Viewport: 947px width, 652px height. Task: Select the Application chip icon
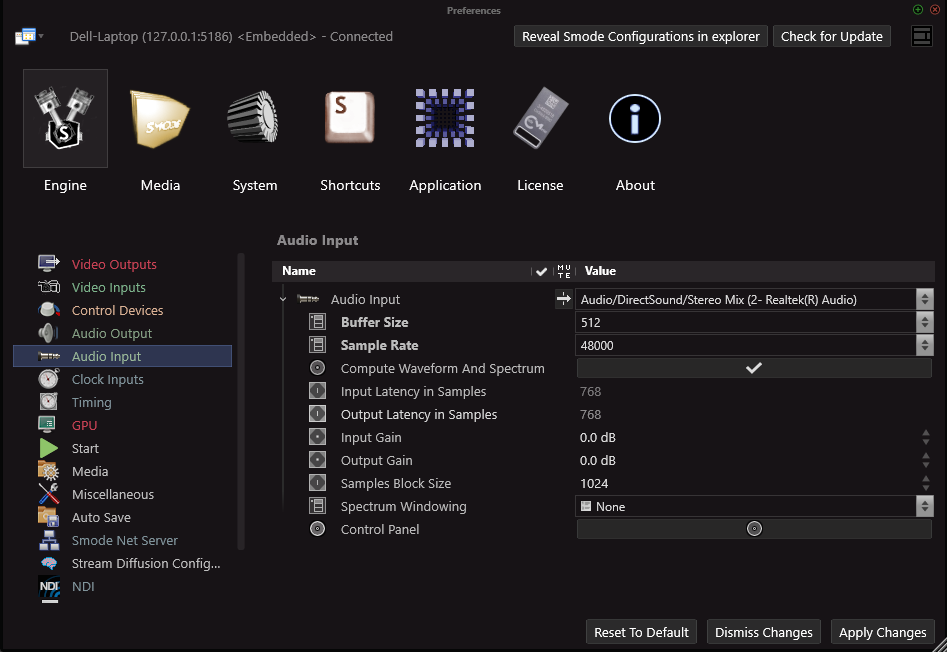(x=445, y=119)
